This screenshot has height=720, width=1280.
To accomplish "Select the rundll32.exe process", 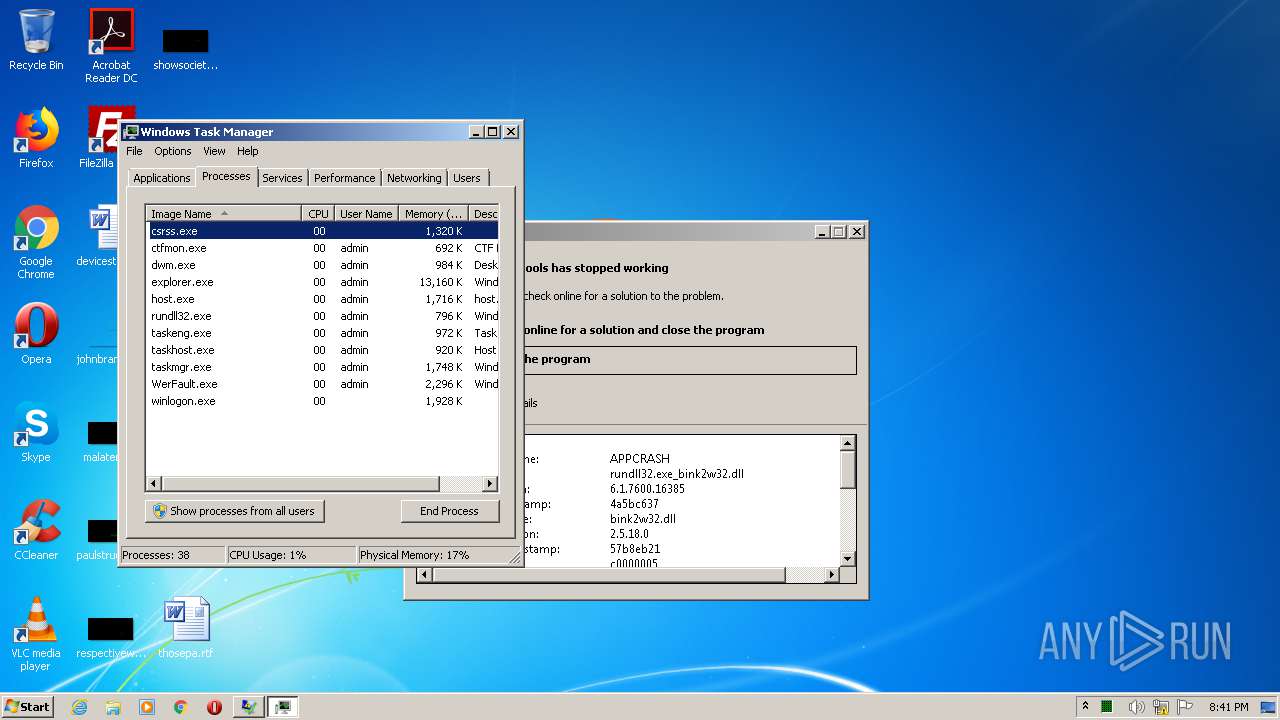I will (x=322, y=316).
